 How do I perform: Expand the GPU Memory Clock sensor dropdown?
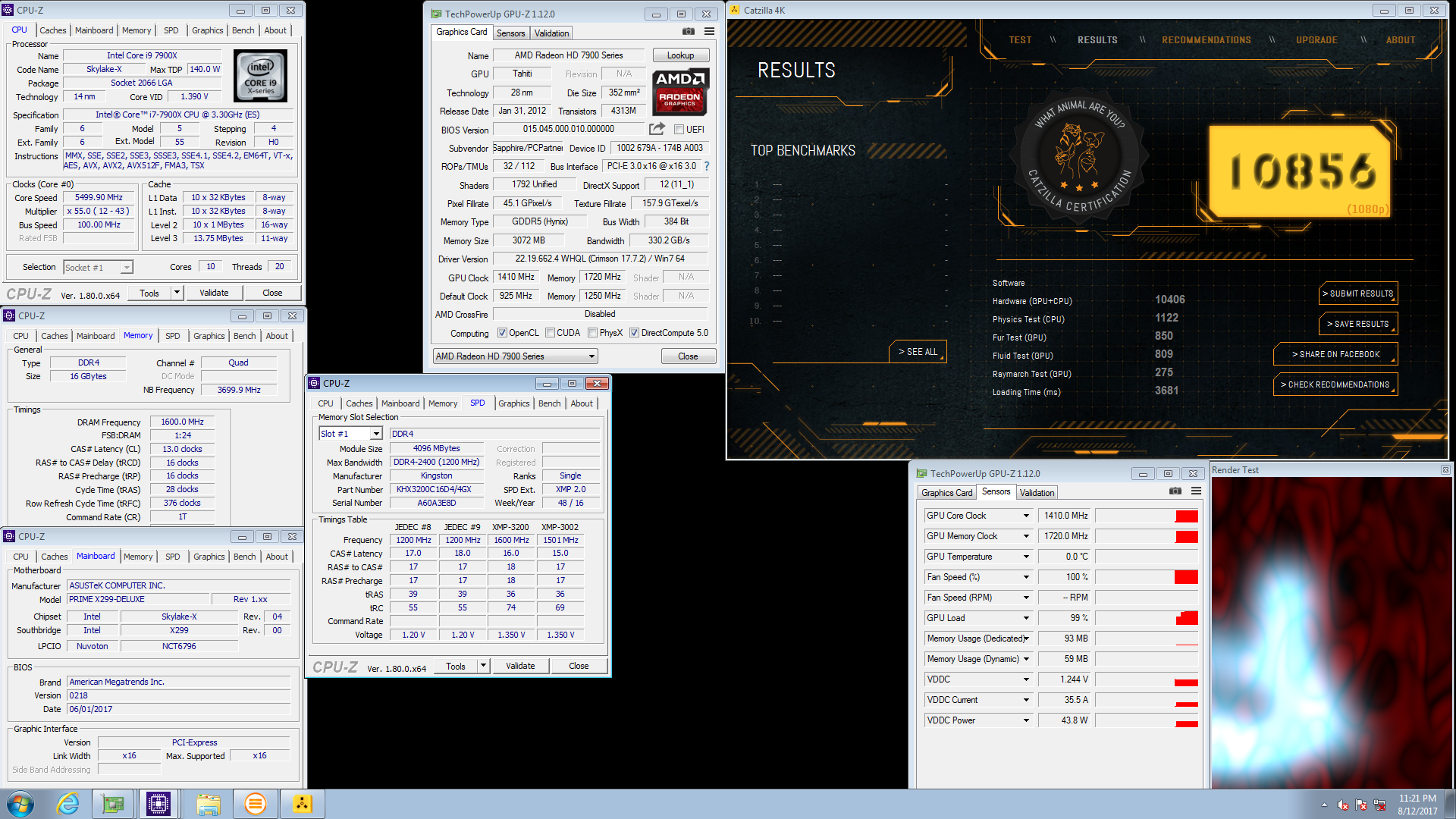(1026, 536)
